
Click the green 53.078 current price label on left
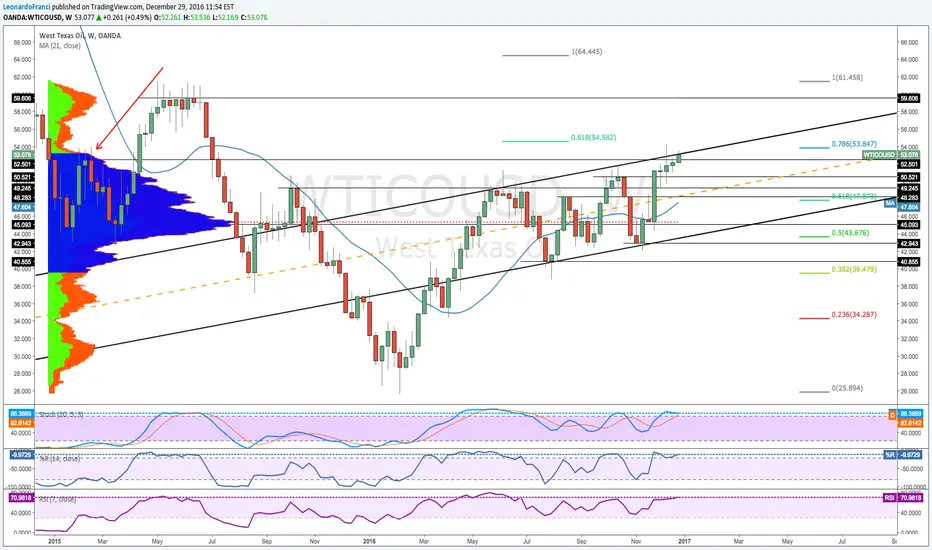point(22,155)
